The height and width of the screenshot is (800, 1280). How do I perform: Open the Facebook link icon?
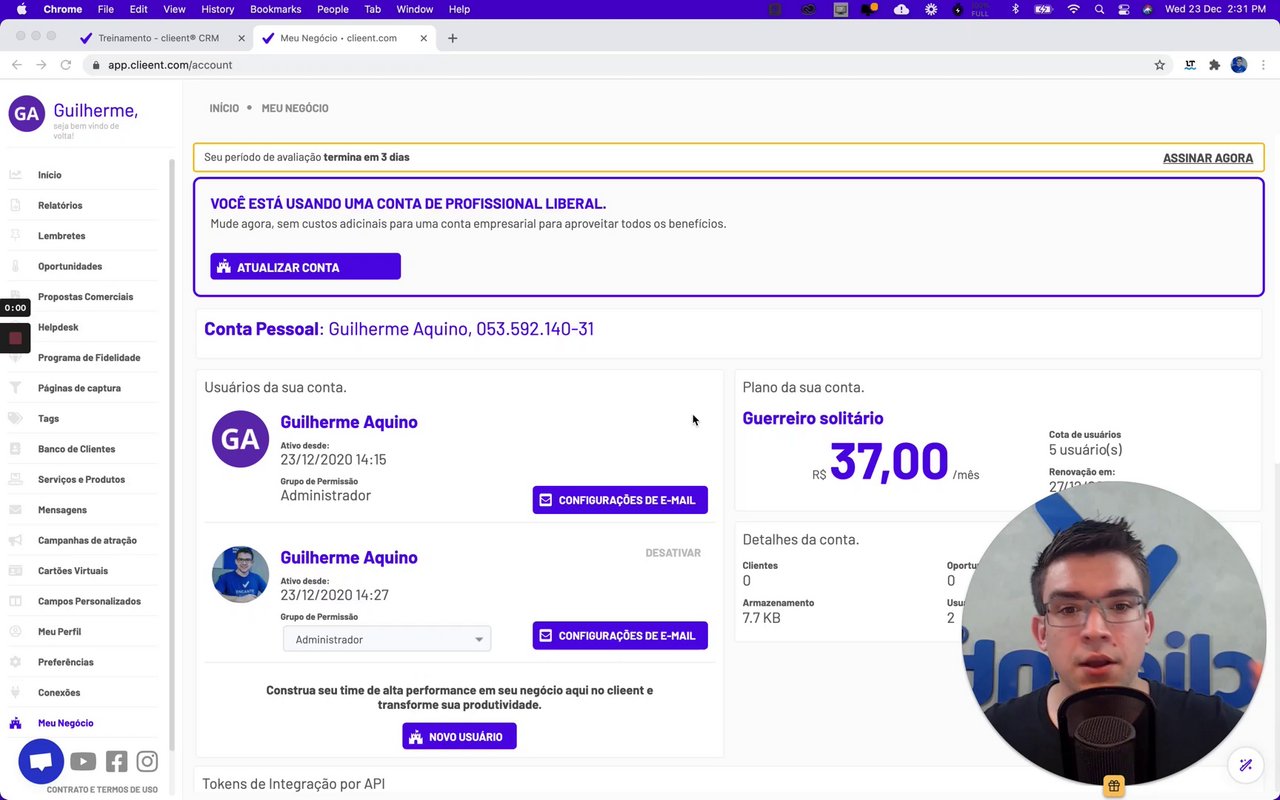tap(116, 762)
